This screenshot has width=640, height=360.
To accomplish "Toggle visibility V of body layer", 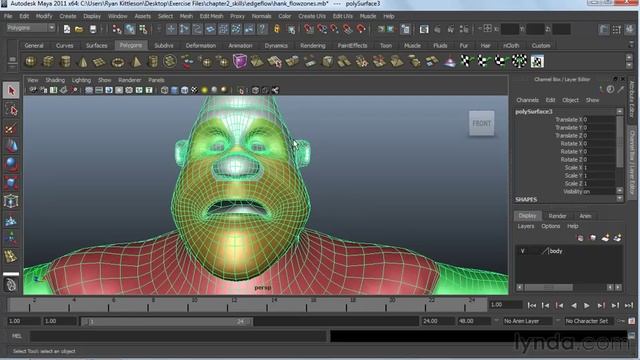I will point(522,251).
